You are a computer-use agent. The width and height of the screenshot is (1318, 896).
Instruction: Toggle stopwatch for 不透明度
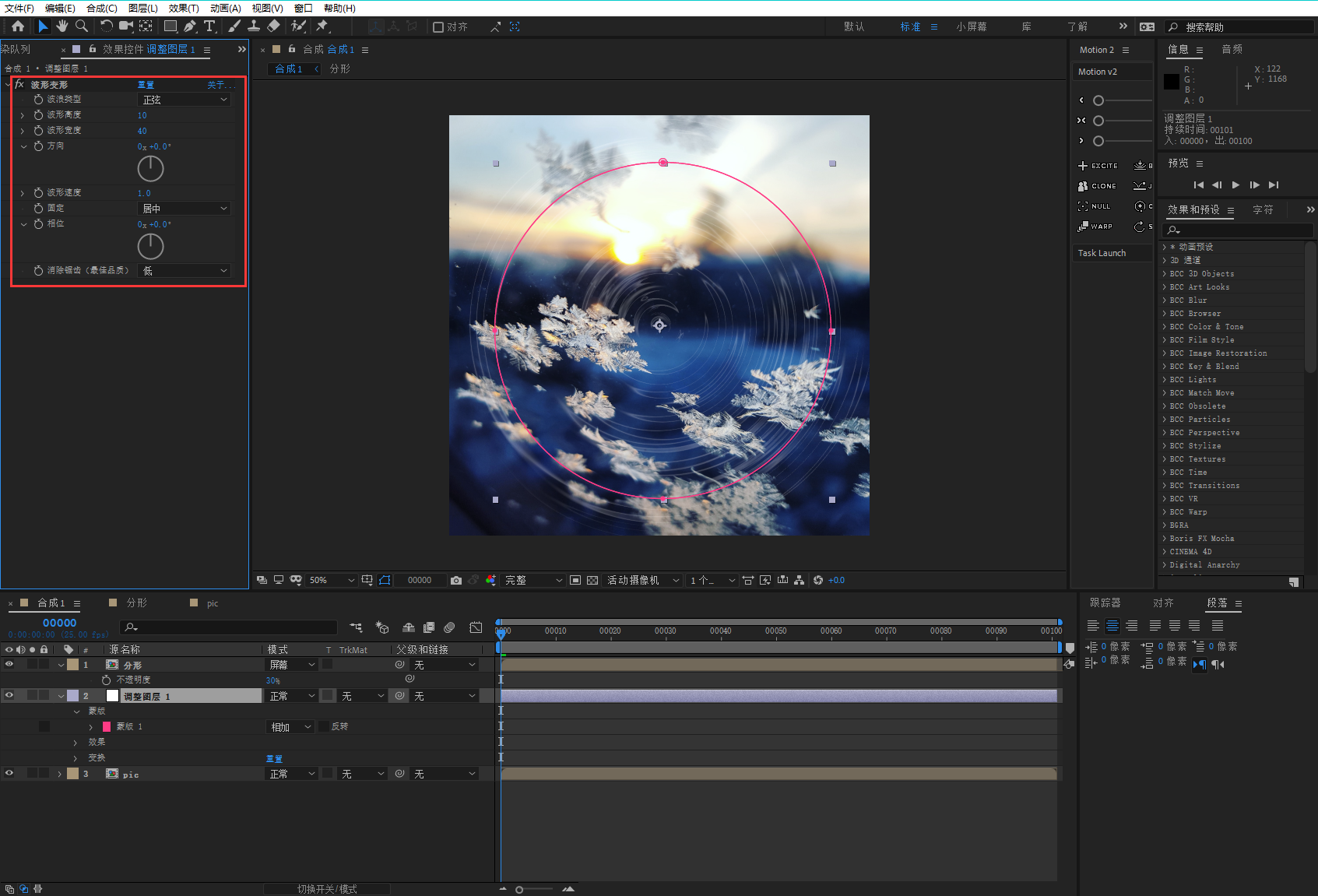[106, 680]
